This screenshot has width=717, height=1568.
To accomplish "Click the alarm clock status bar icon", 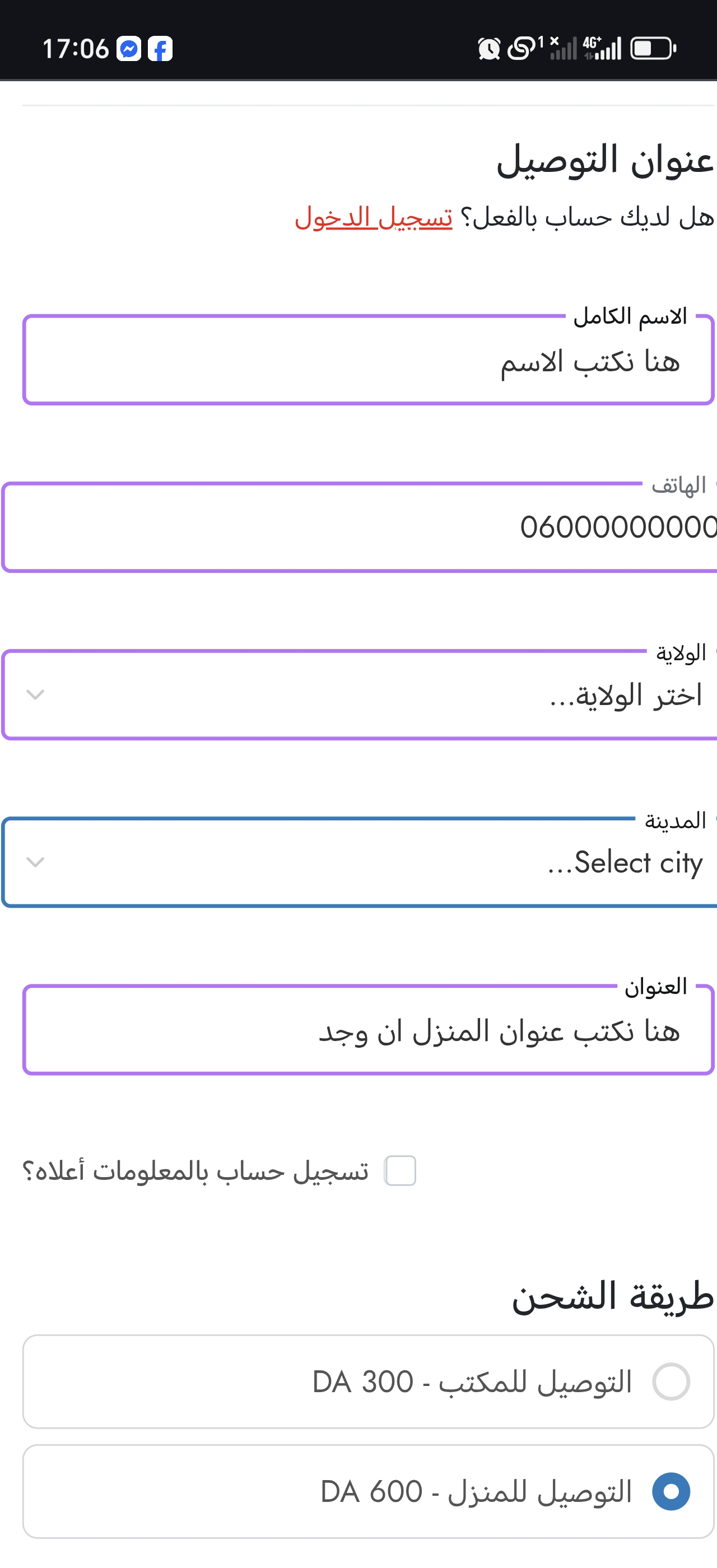I will 490,48.
